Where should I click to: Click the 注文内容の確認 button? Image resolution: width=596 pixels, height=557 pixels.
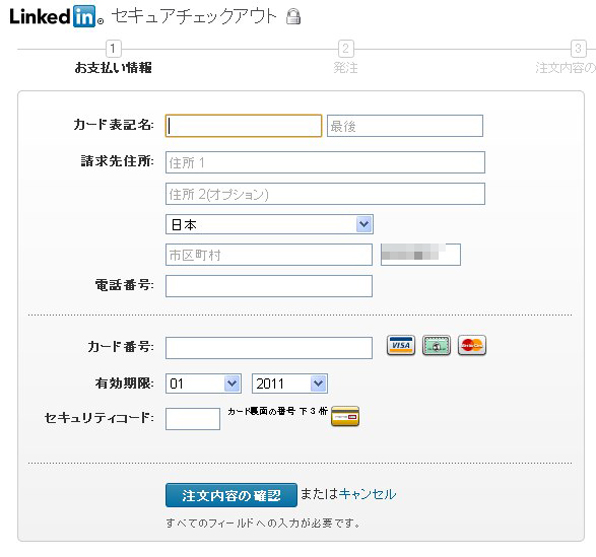[x=231, y=495]
